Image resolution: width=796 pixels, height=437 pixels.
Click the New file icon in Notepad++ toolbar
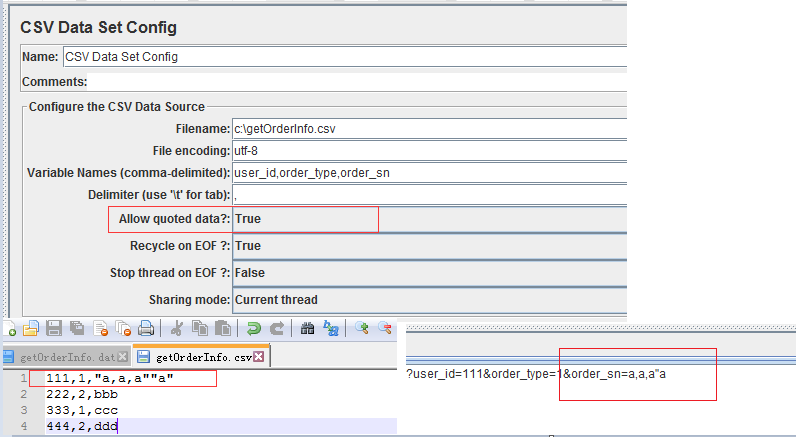(x=10, y=329)
